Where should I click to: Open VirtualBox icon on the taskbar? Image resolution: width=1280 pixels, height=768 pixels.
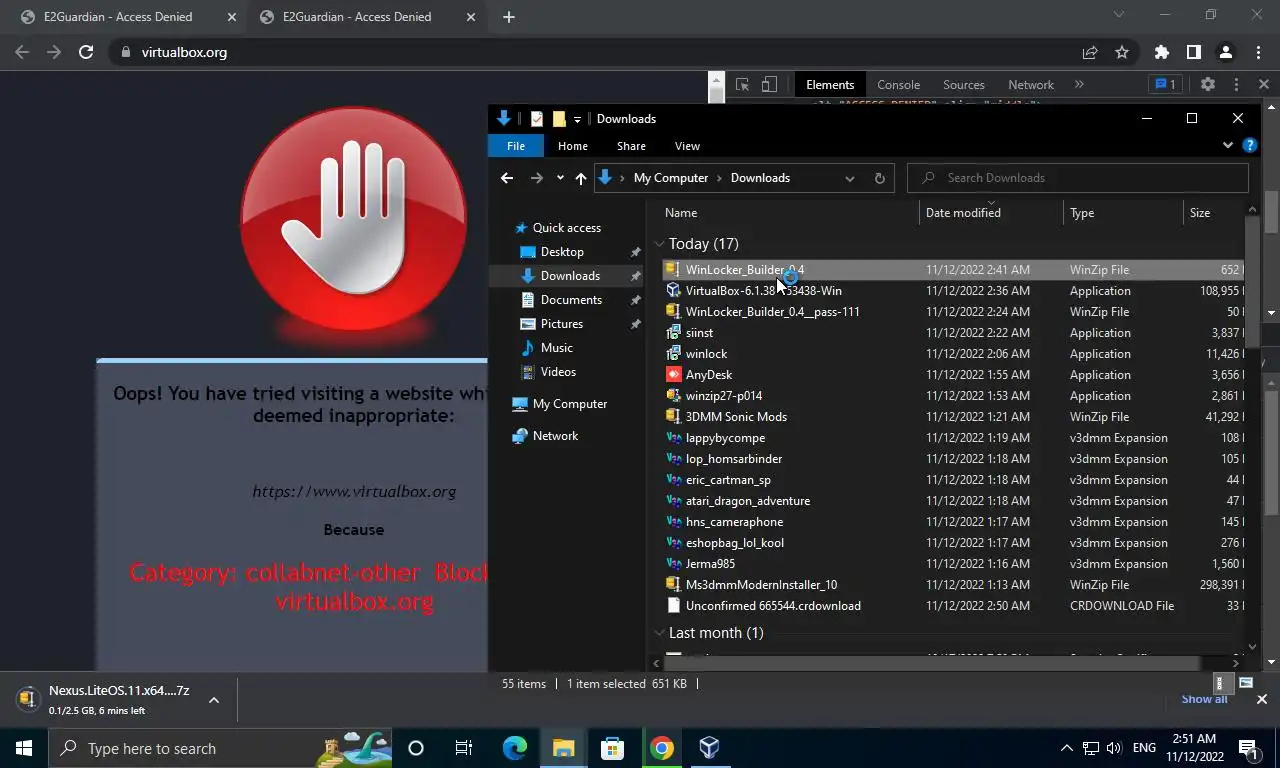click(709, 748)
